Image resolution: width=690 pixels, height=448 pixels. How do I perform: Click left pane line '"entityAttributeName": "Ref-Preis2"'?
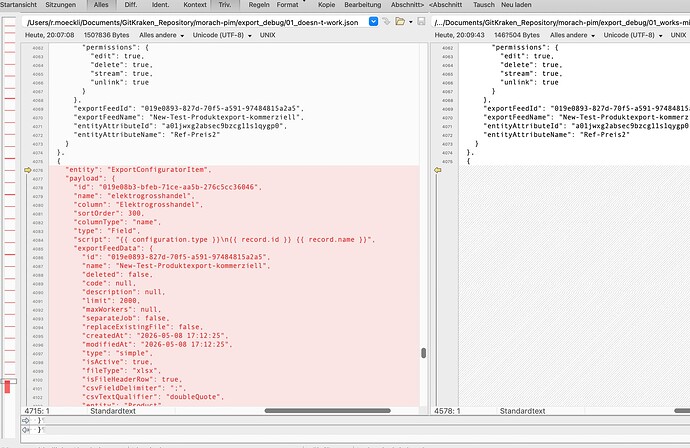147,135
